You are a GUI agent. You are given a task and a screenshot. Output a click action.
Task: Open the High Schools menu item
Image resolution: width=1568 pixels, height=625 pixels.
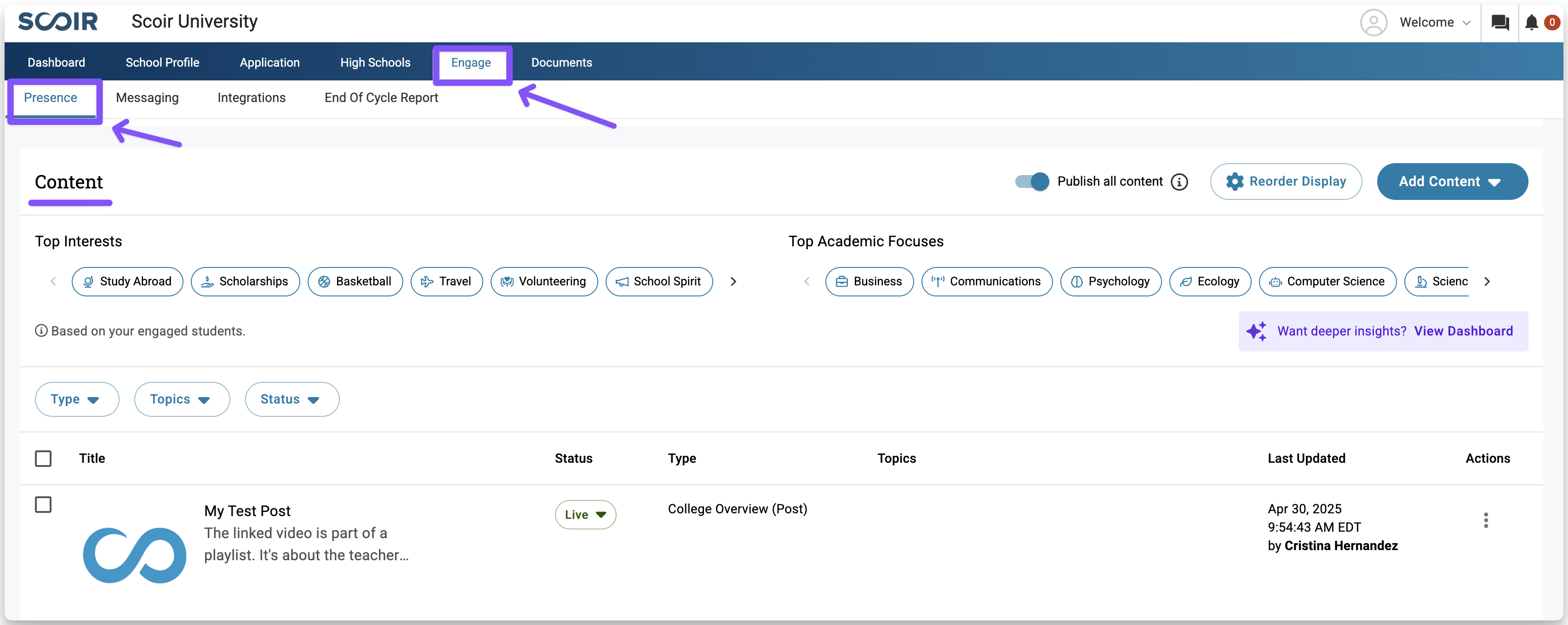[x=375, y=62]
